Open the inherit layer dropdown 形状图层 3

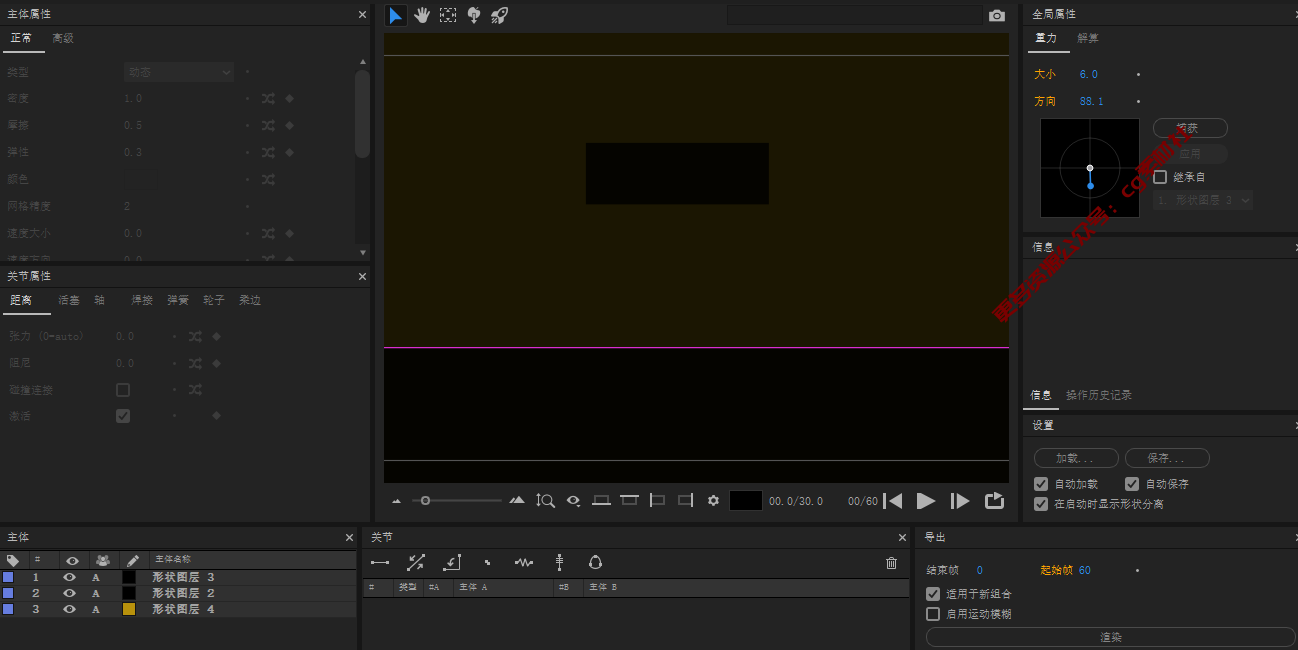tap(1203, 200)
